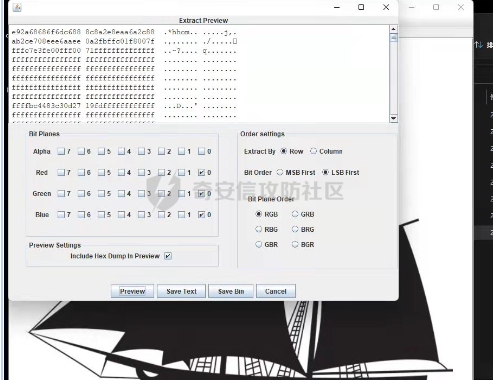Click the hex preview scrollbar down arrow

[393, 118]
